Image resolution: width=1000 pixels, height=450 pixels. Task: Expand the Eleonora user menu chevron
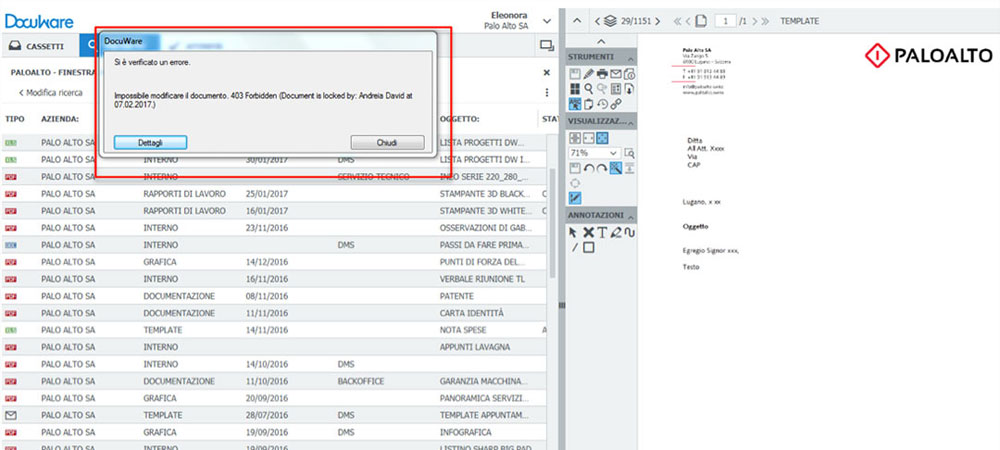coord(547,21)
